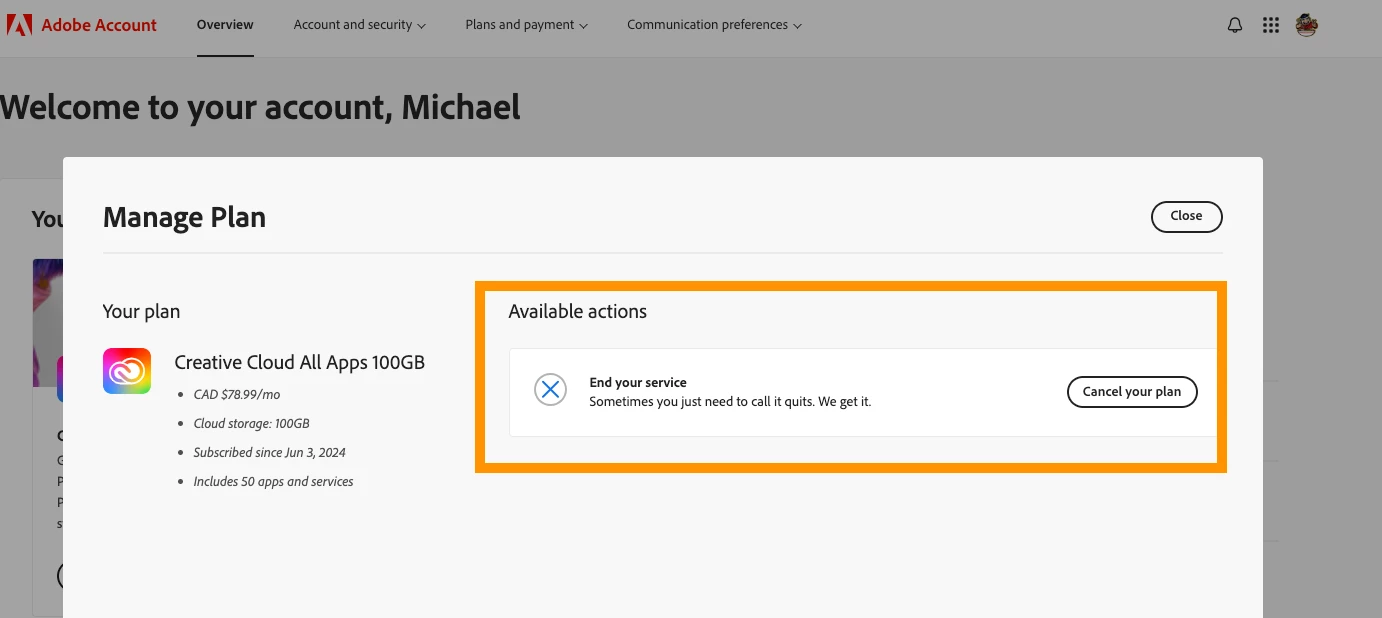Open the apps grid launcher

click(1271, 25)
